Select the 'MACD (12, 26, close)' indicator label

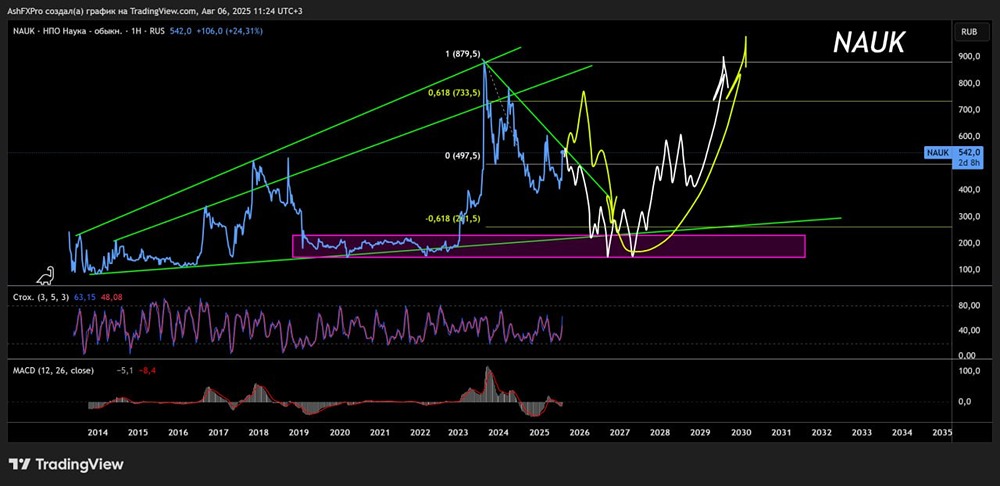tap(53, 370)
